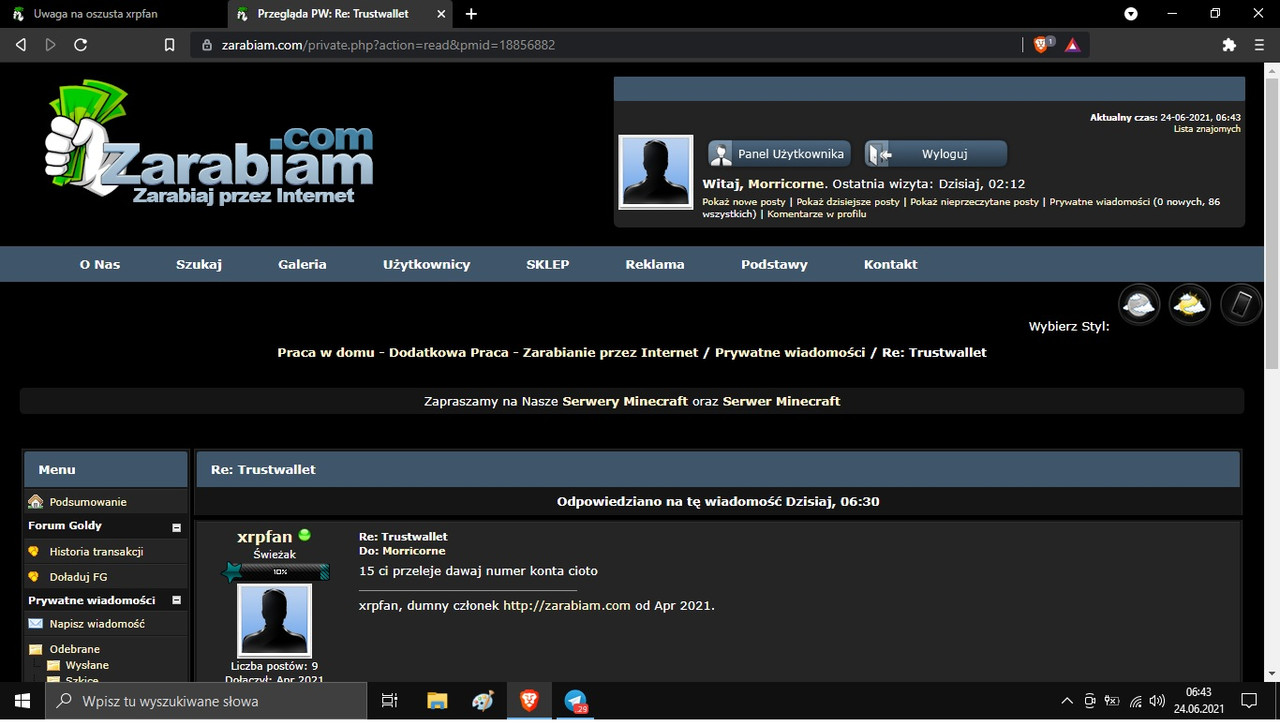Viewport: 1280px width, 723px height.
Task: Click the volume speaker tray icon
Action: (1157, 701)
